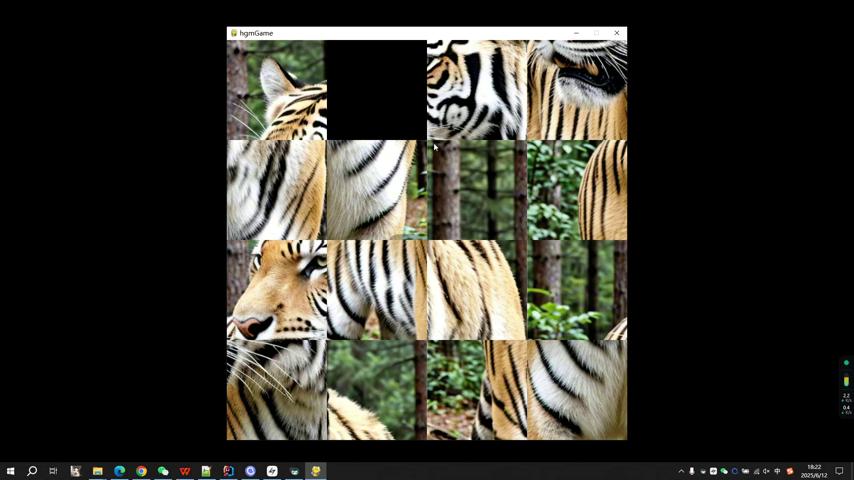
Task: Click the tiger face puzzle tile
Action: click(277, 290)
